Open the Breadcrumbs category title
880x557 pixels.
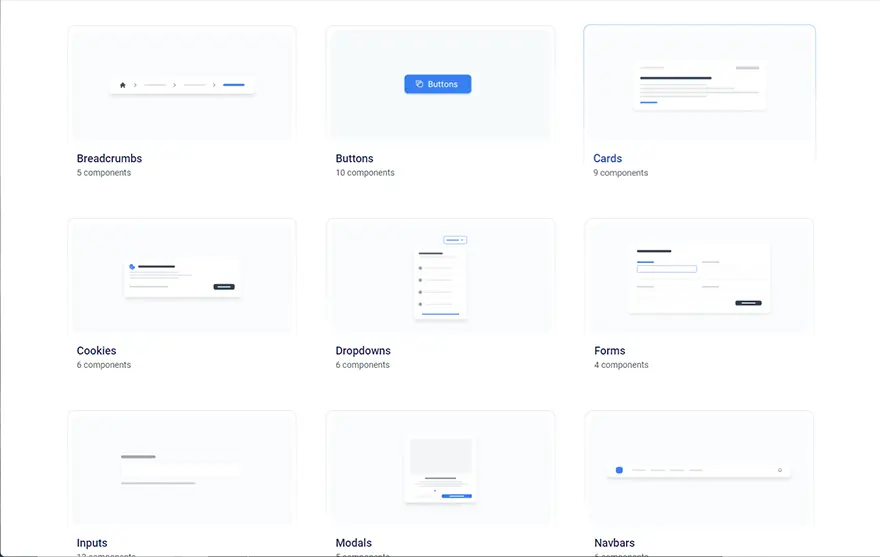coord(109,158)
